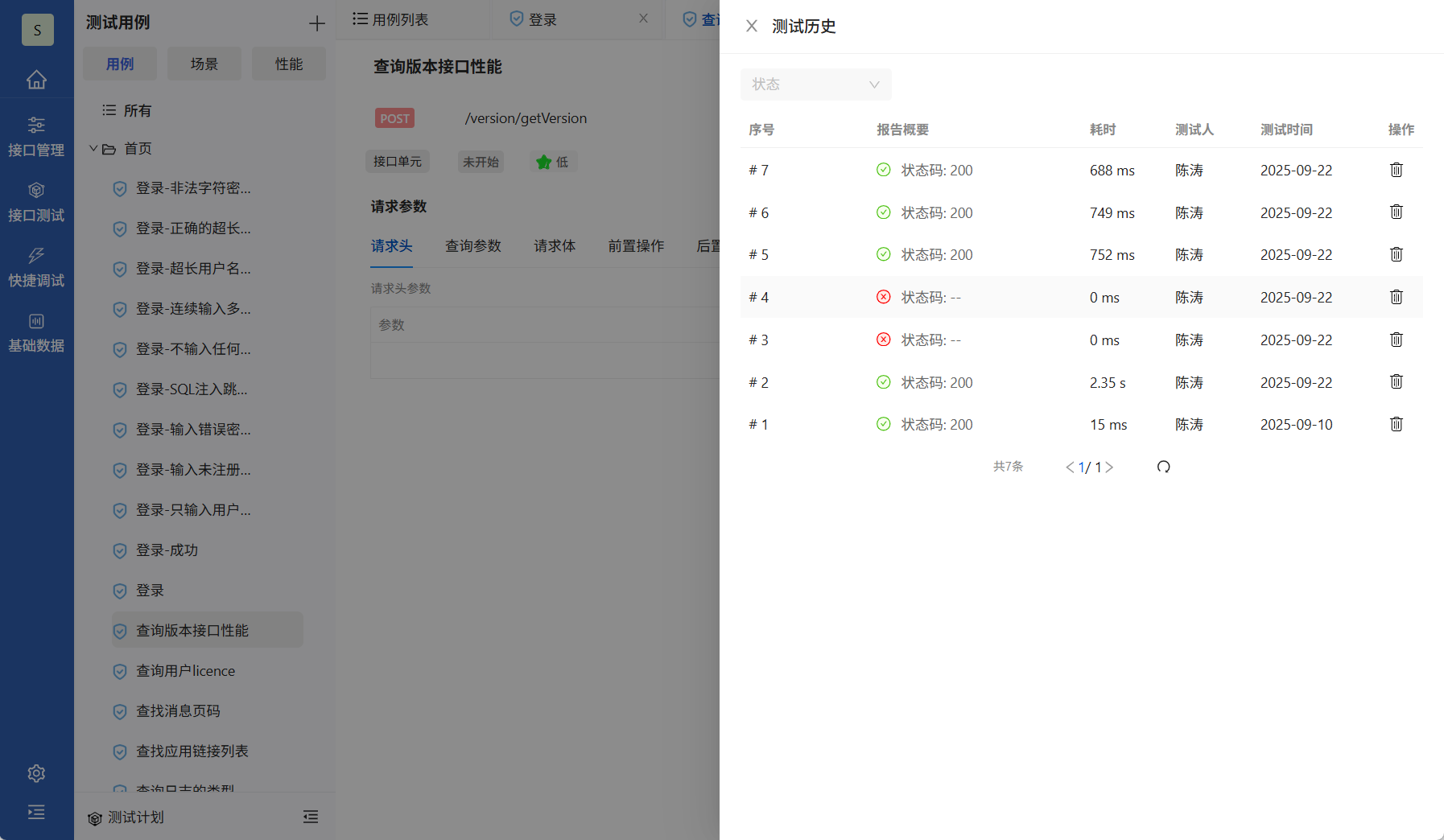Open 基础数据 from the sidebar
Image resolution: width=1444 pixels, height=840 pixels.
point(37,332)
